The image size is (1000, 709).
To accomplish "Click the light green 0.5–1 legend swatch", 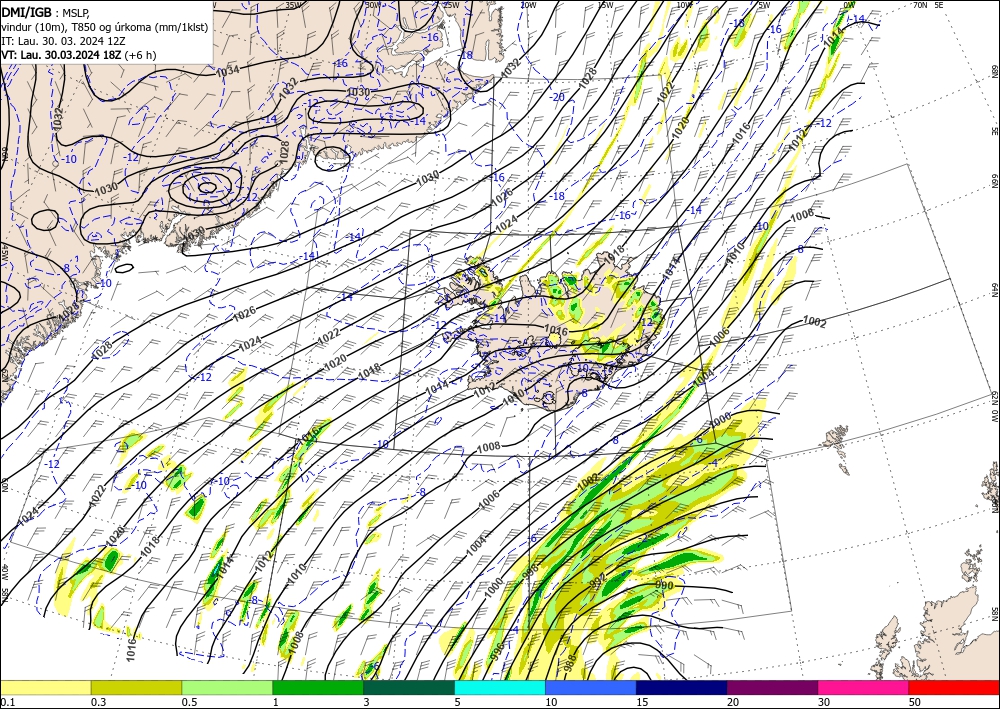I will point(227,687).
